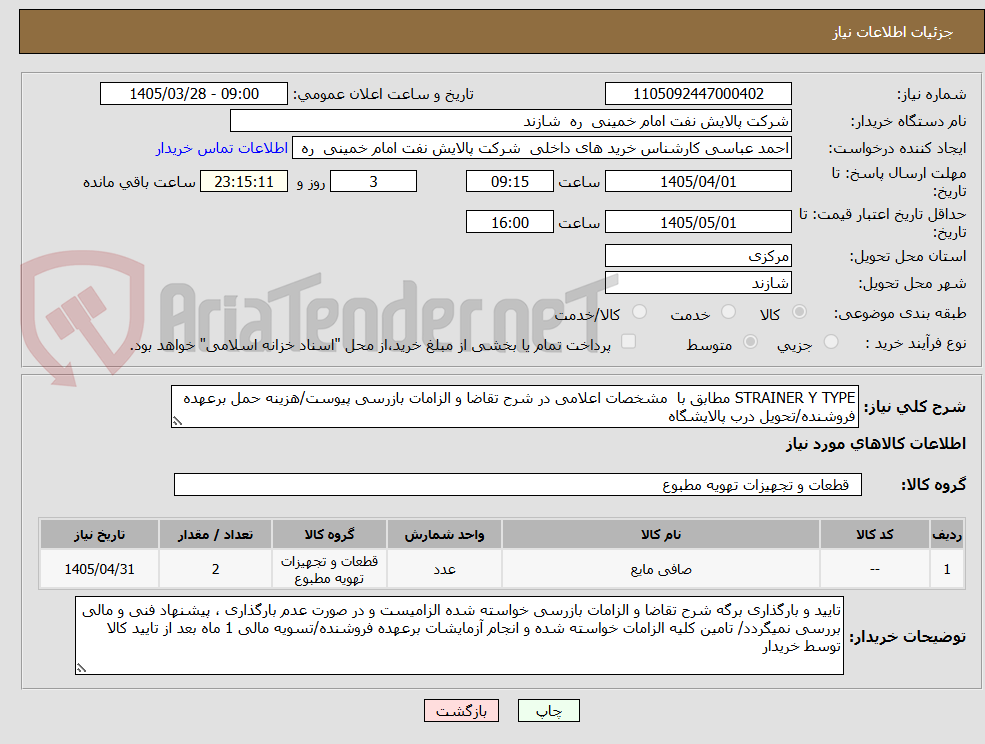Image resolution: width=985 pixels, height=744 pixels.
Task: Click the remaining days field showing 3
Action: click(x=373, y=182)
